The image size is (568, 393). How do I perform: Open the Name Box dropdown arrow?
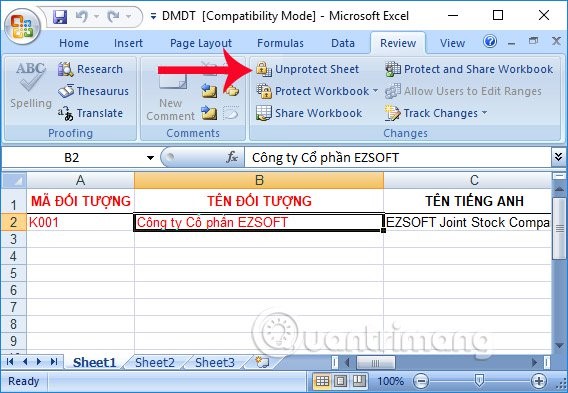pos(150,158)
